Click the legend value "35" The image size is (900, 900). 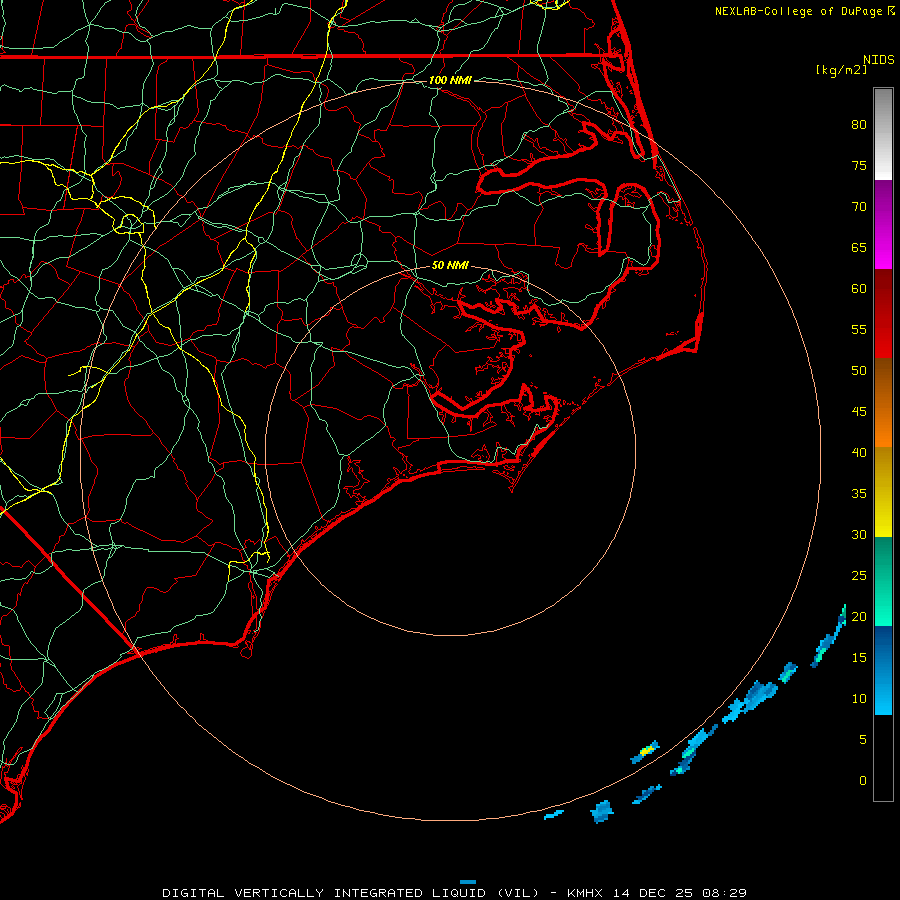pyautogui.click(x=859, y=494)
